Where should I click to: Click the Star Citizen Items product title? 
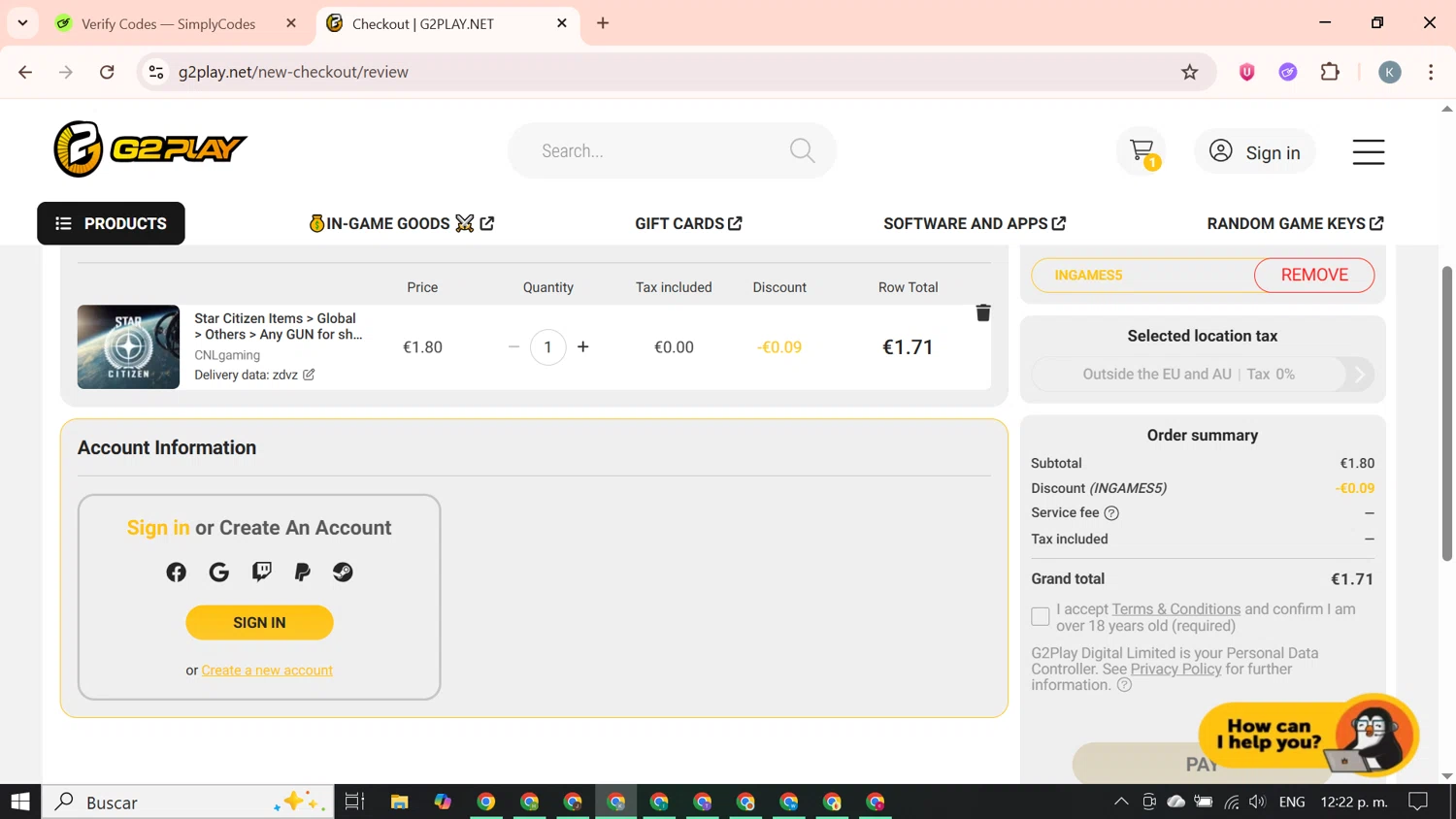click(278, 326)
